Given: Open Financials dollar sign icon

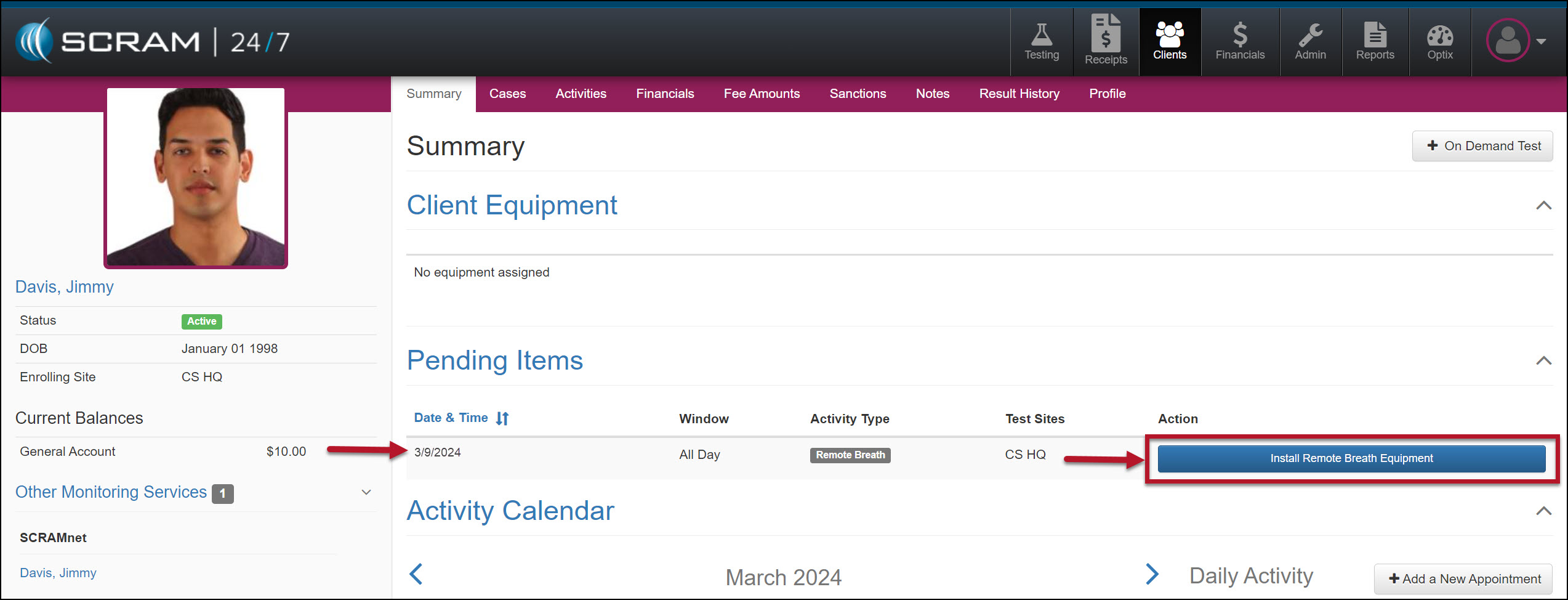Looking at the screenshot, I should pyautogui.click(x=1239, y=42).
